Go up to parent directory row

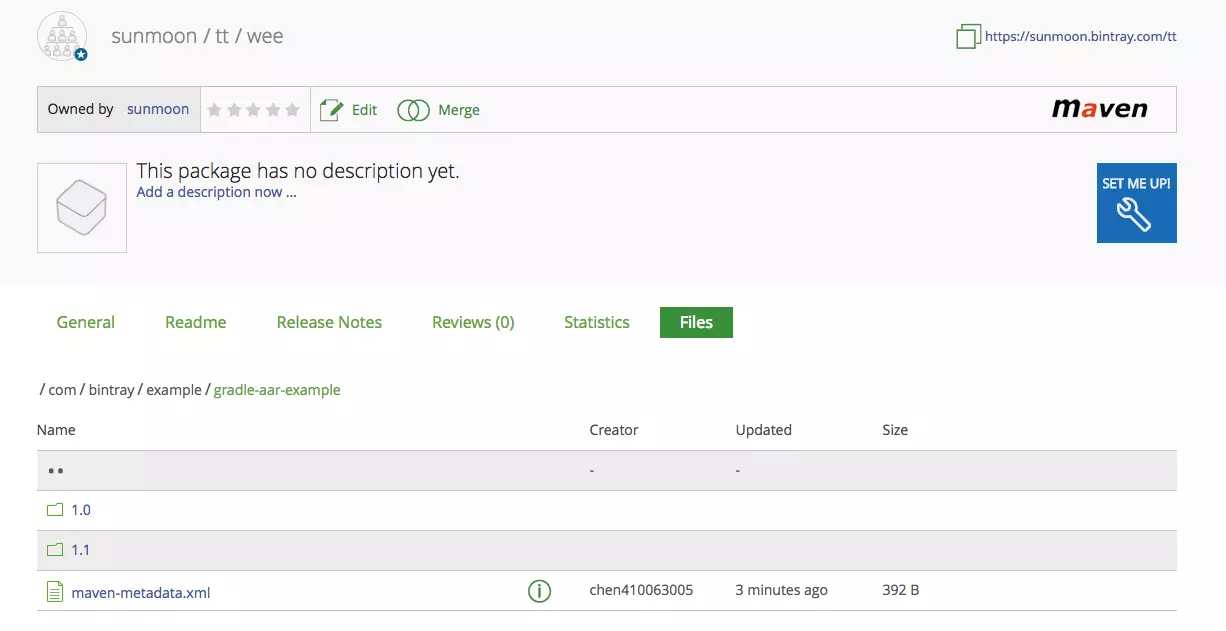(607, 470)
